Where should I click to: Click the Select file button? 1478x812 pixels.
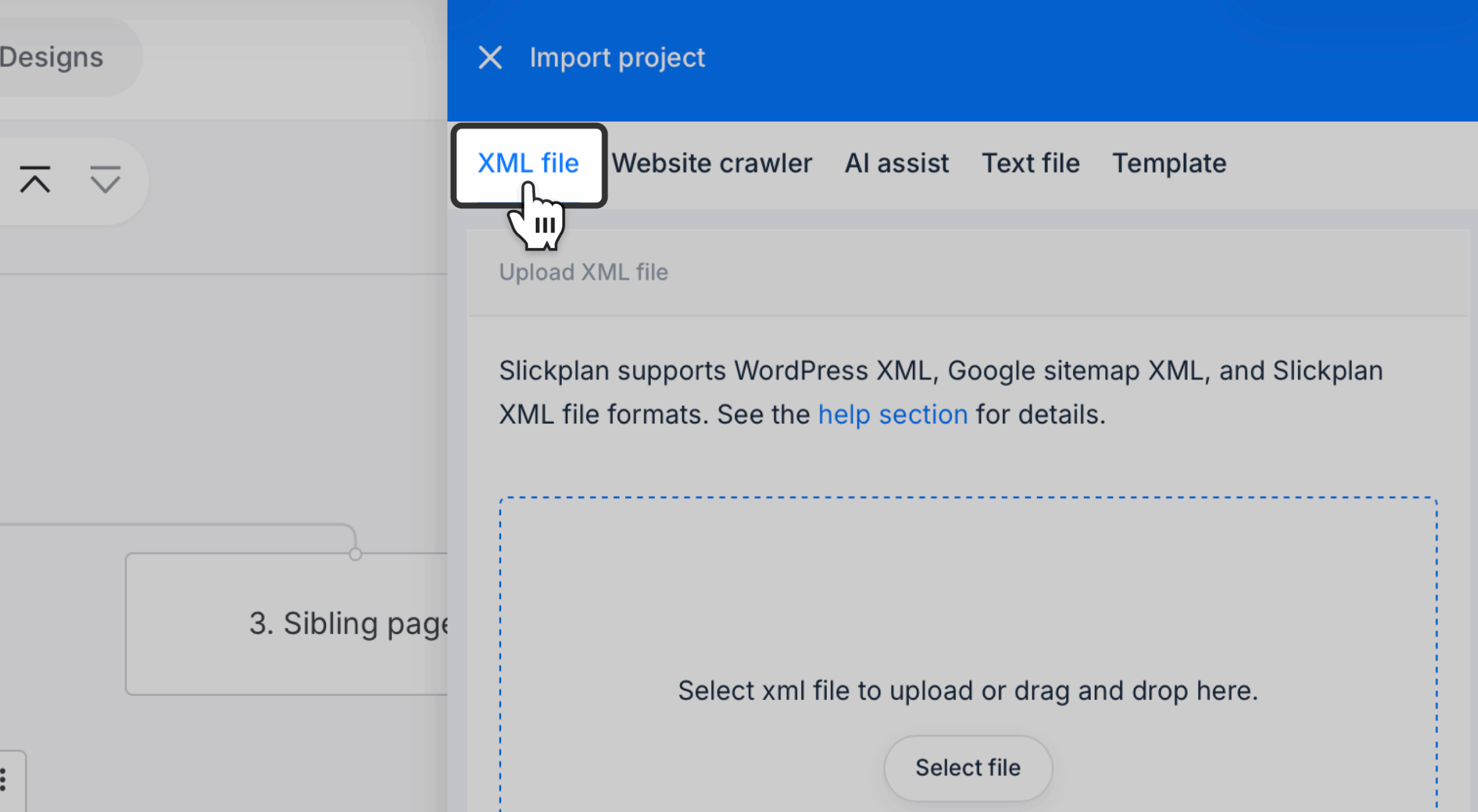point(968,768)
